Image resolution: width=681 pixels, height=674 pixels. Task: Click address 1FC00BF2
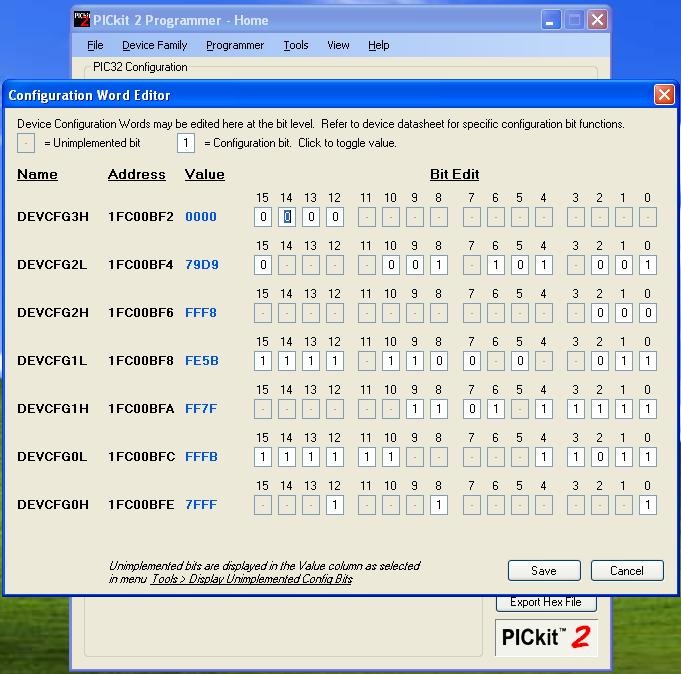click(141, 217)
